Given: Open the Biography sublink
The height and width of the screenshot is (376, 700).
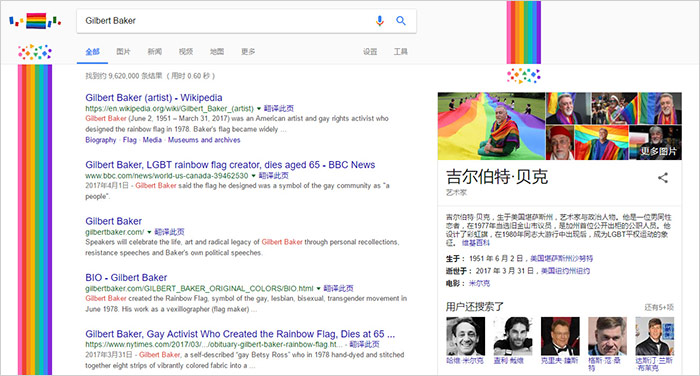Looking at the screenshot, I should click(x=100, y=140).
